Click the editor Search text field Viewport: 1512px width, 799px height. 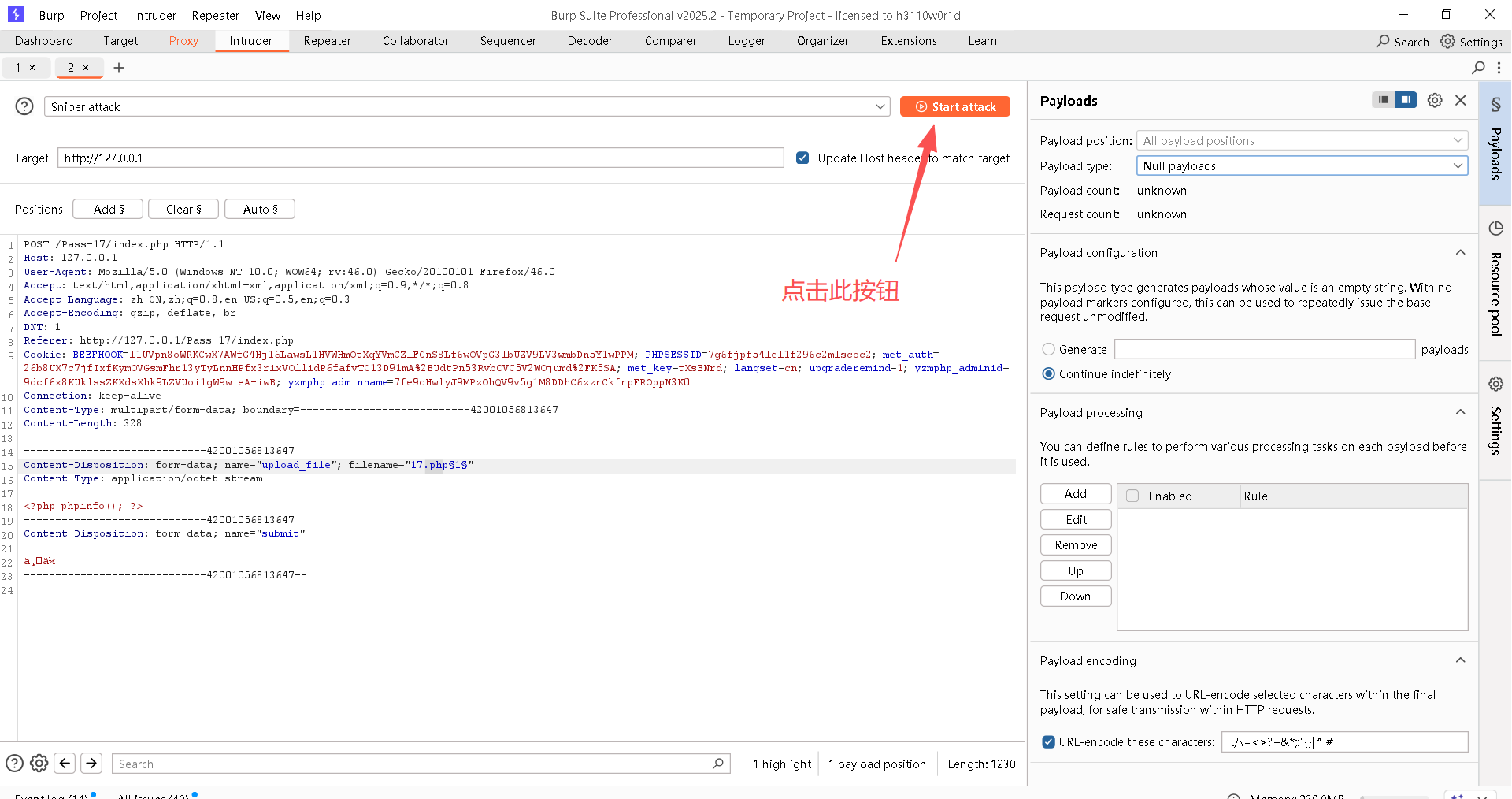click(421, 764)
